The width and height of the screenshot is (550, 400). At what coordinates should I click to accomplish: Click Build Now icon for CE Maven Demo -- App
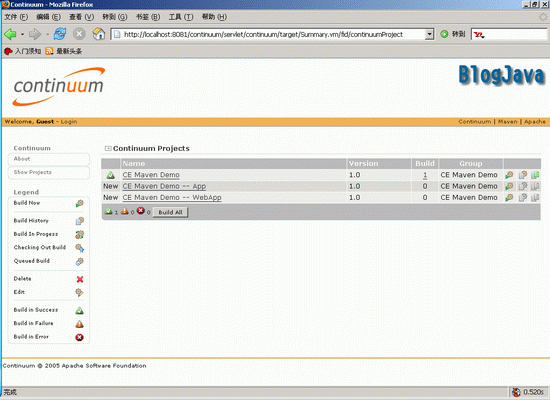coord(509,186)
